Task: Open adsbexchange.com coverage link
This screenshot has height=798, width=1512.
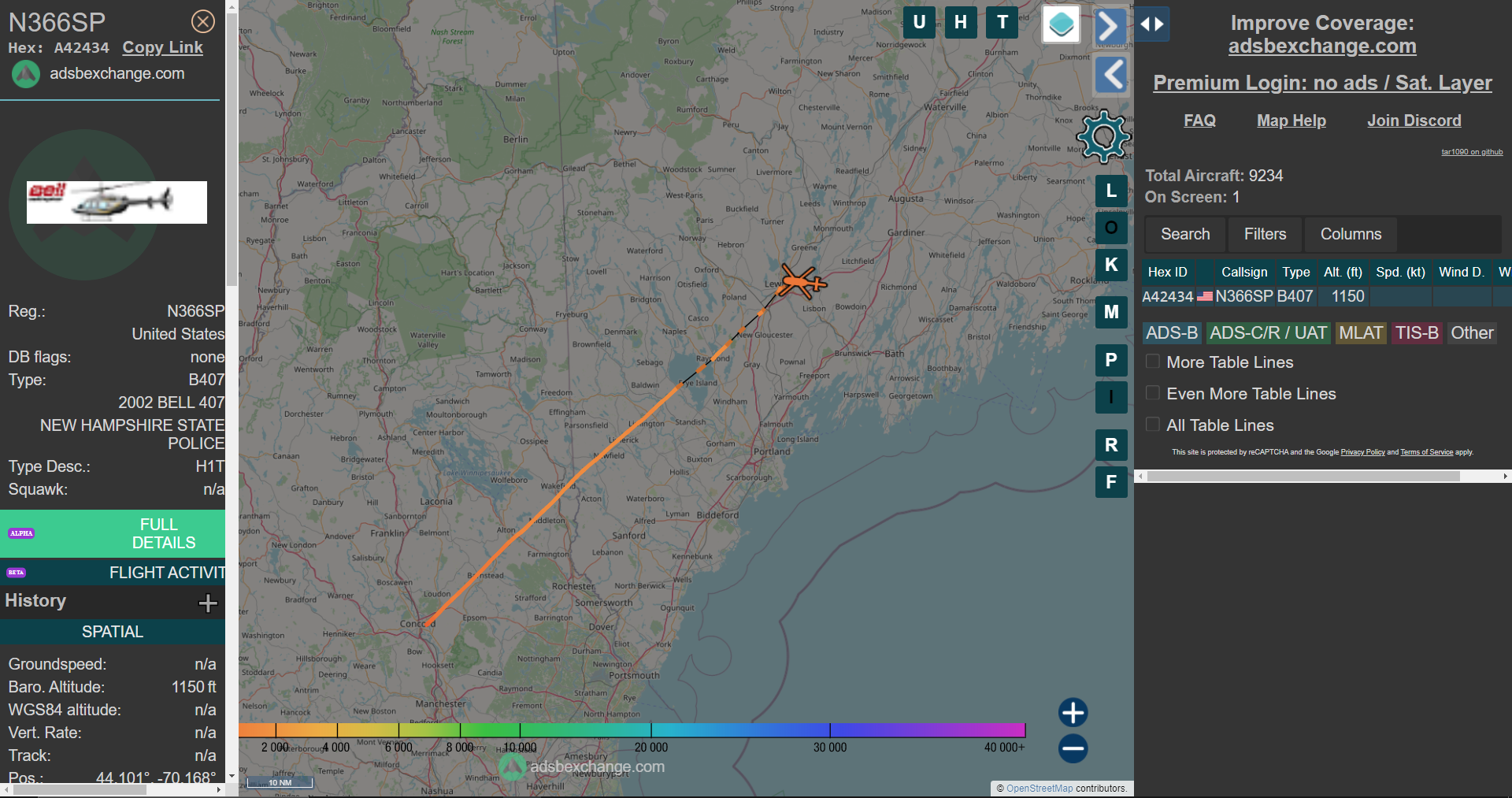Action: (1322, 46)
